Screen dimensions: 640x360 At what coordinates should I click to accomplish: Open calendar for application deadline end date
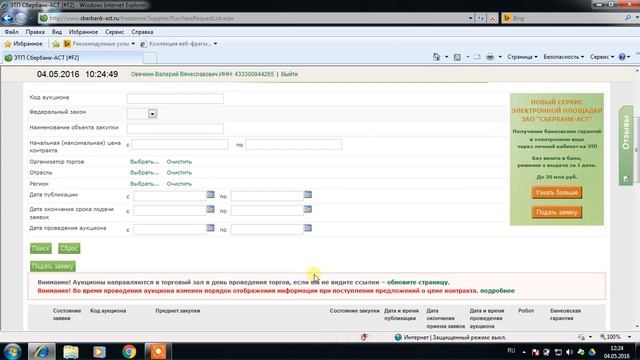[x=308, y=209]
